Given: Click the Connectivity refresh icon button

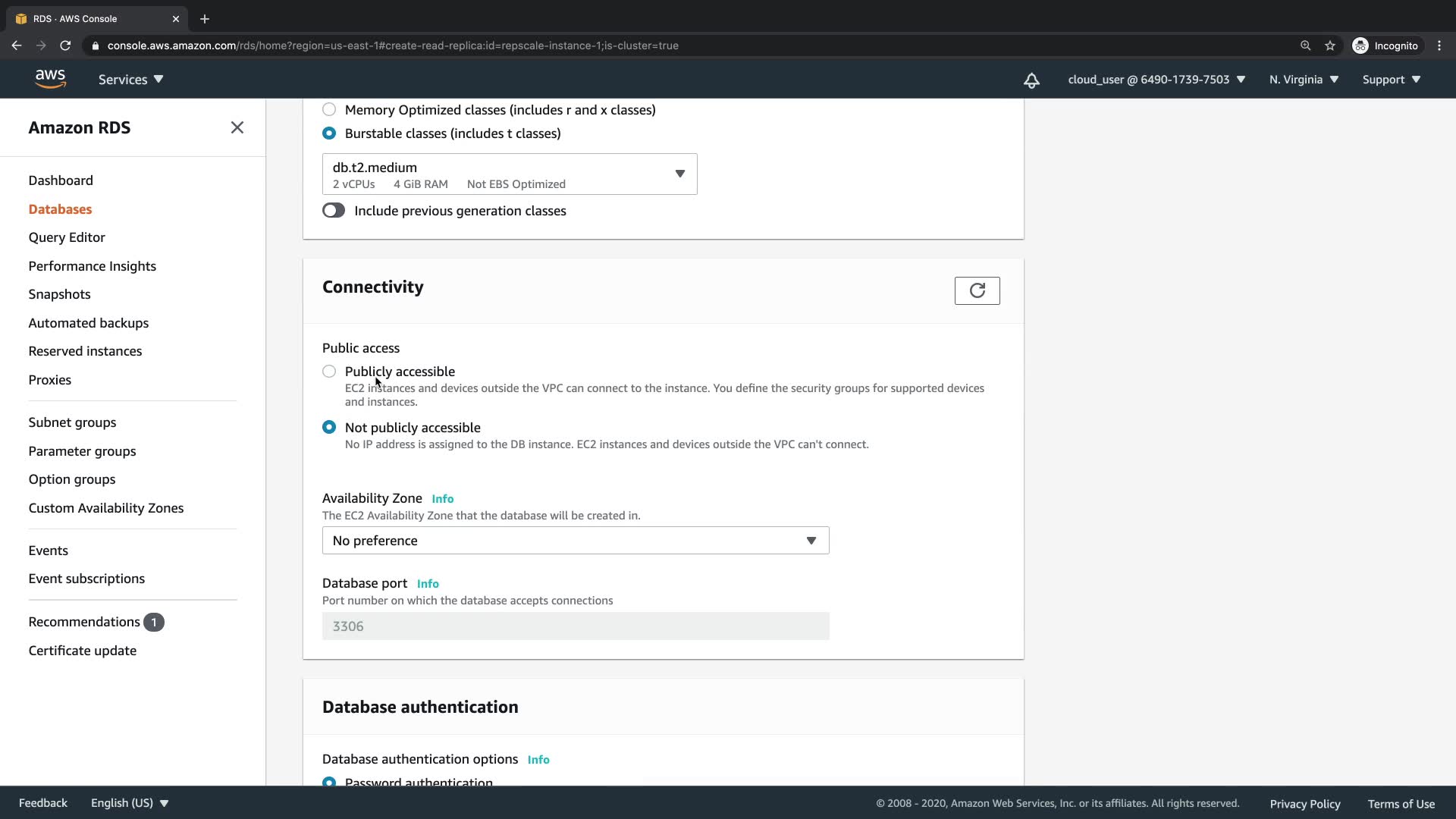Looking at the screenshot, I should tap(977, 290).
